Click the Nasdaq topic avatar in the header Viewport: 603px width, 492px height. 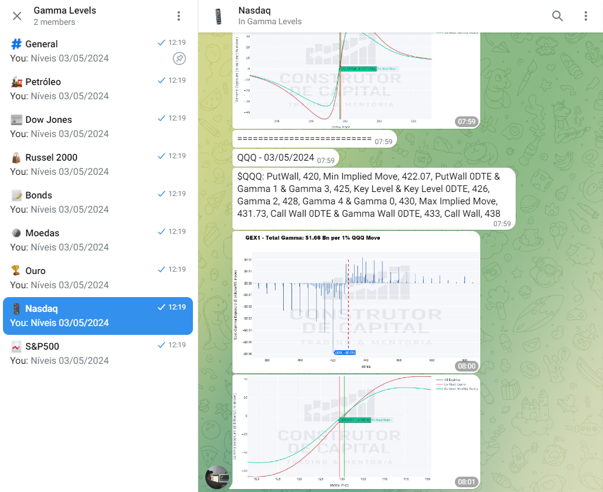click(218, 16)
